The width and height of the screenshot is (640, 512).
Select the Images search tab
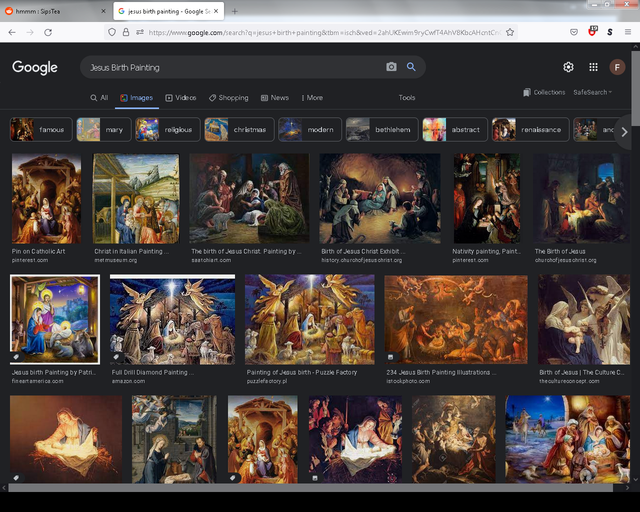point(137,98)
